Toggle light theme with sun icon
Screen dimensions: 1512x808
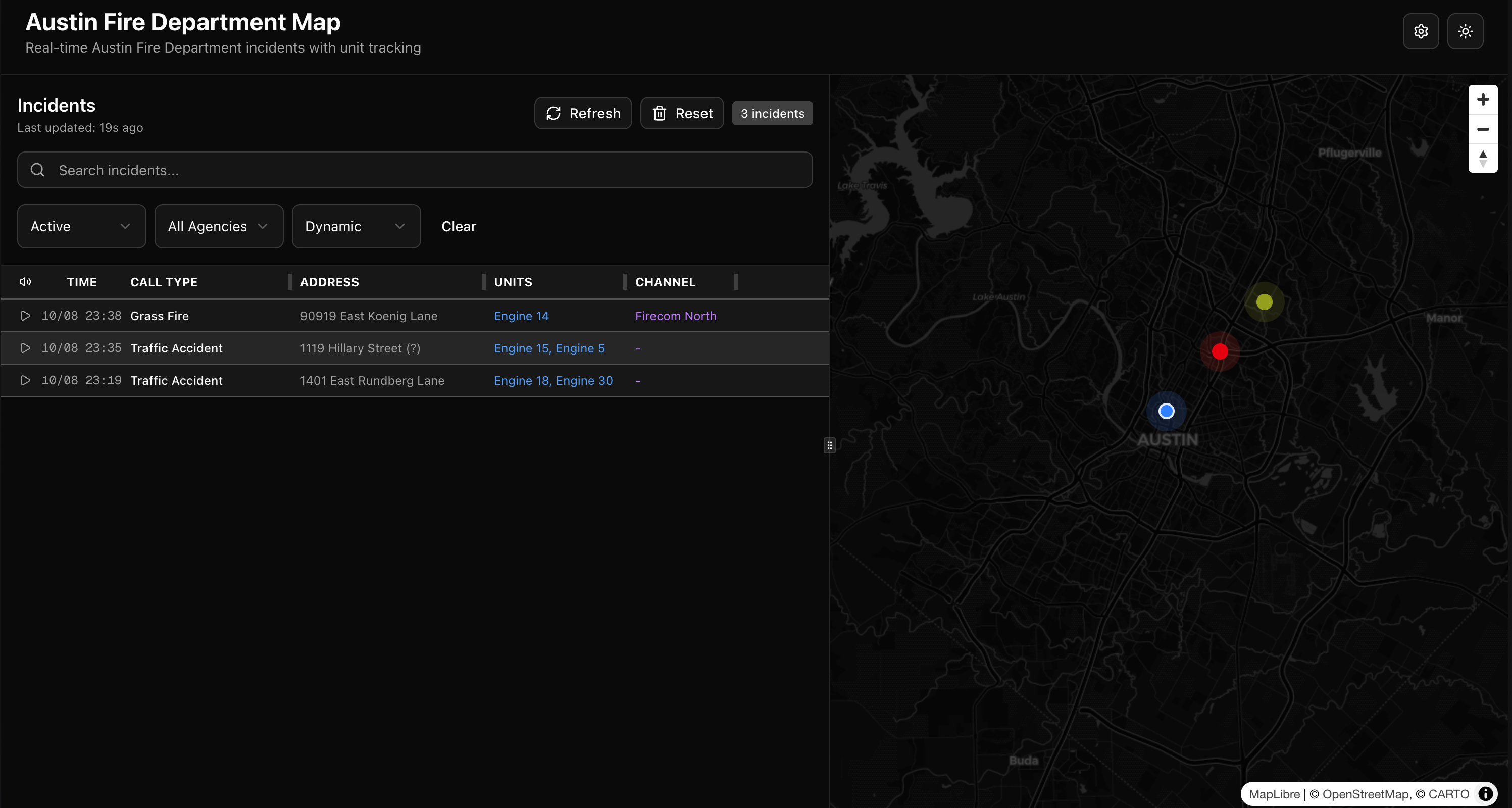pos(1465,31)
